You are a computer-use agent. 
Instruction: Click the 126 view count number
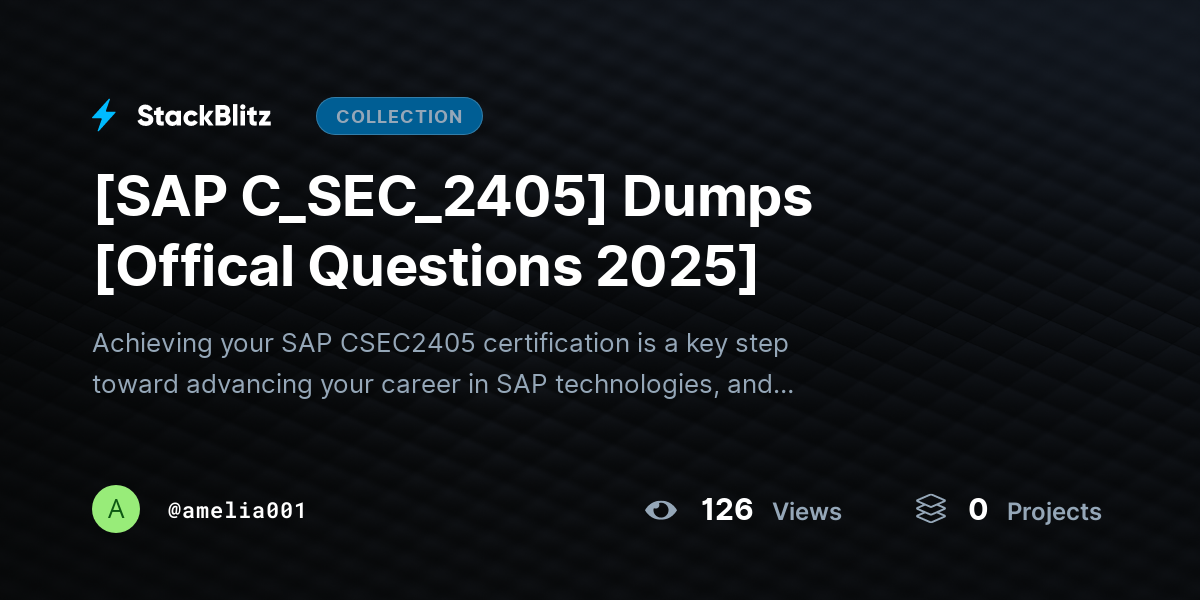[x=727, y=510]
